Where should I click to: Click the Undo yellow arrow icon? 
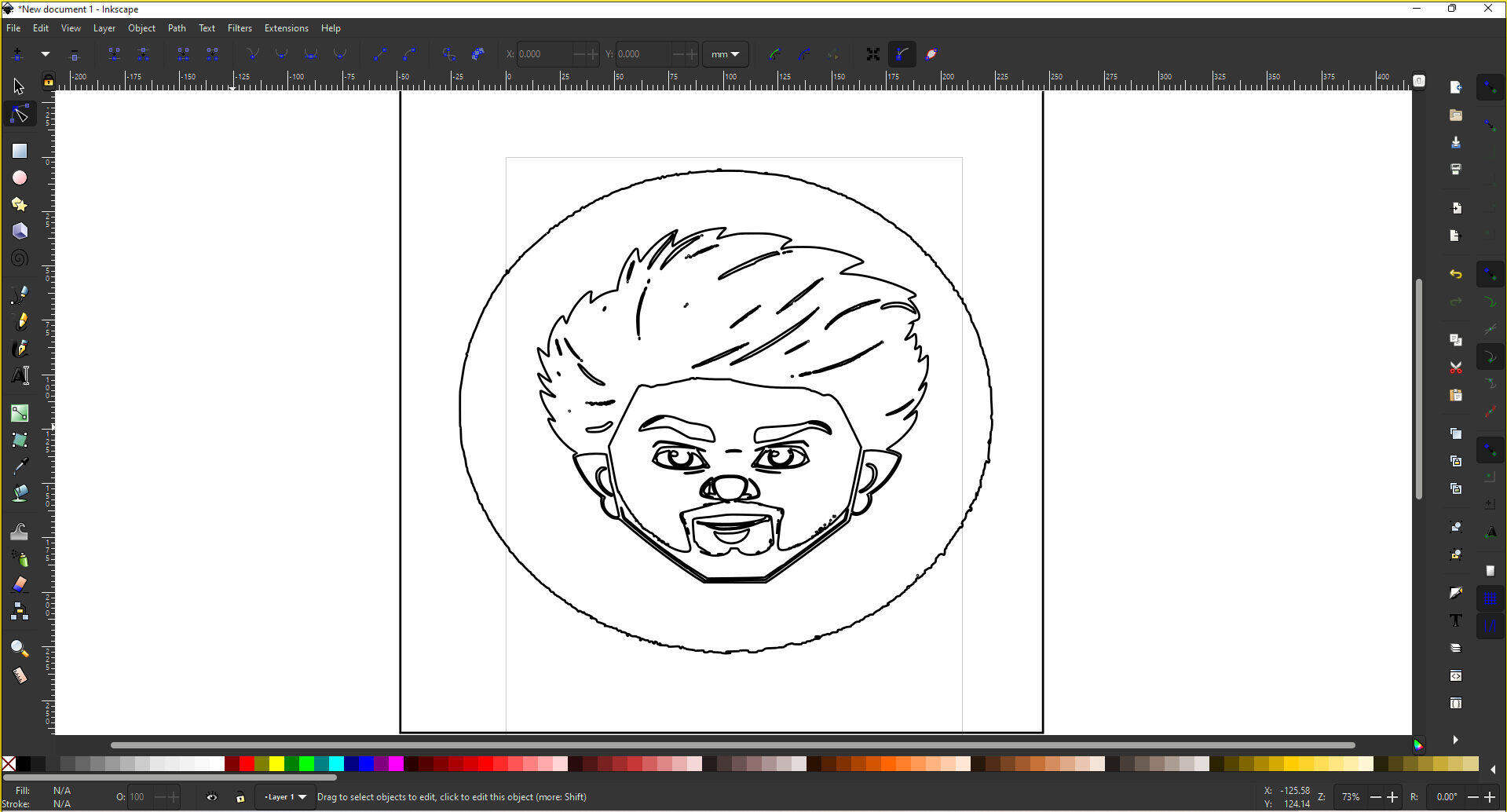pyautogui.click(x=1455, y=274)
